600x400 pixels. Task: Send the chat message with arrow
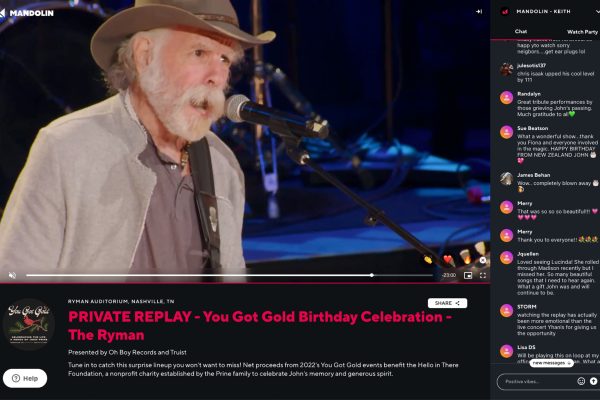(x=594, y=381)
